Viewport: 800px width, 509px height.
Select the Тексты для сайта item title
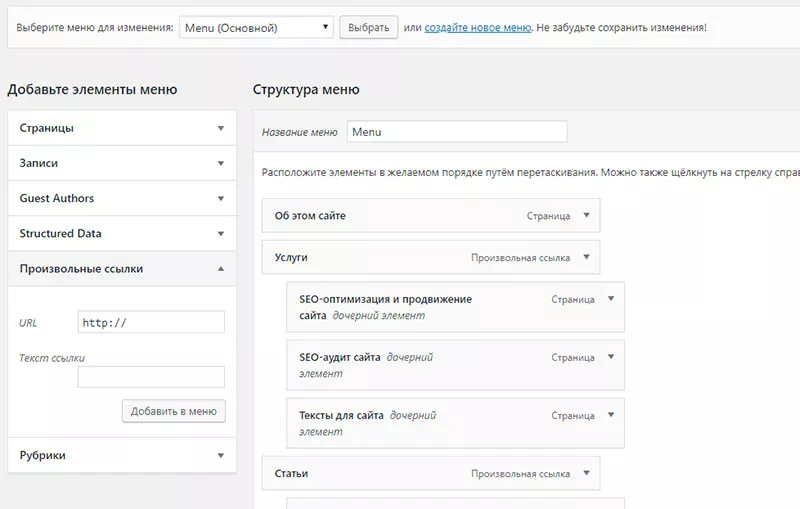click(341, 416)
